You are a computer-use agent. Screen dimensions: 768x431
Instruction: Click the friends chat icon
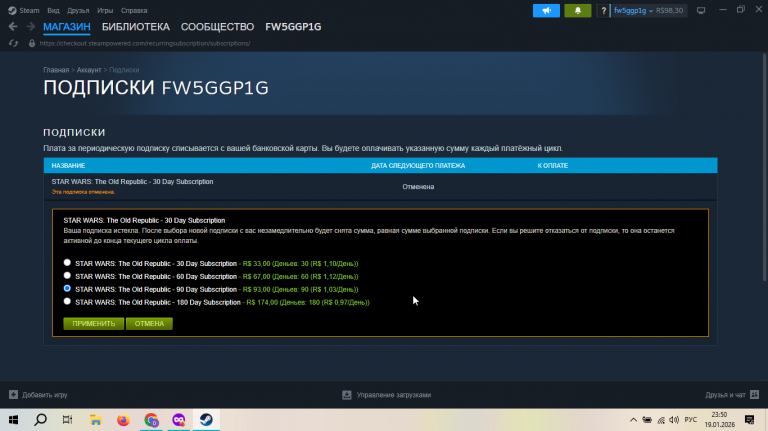754,395
